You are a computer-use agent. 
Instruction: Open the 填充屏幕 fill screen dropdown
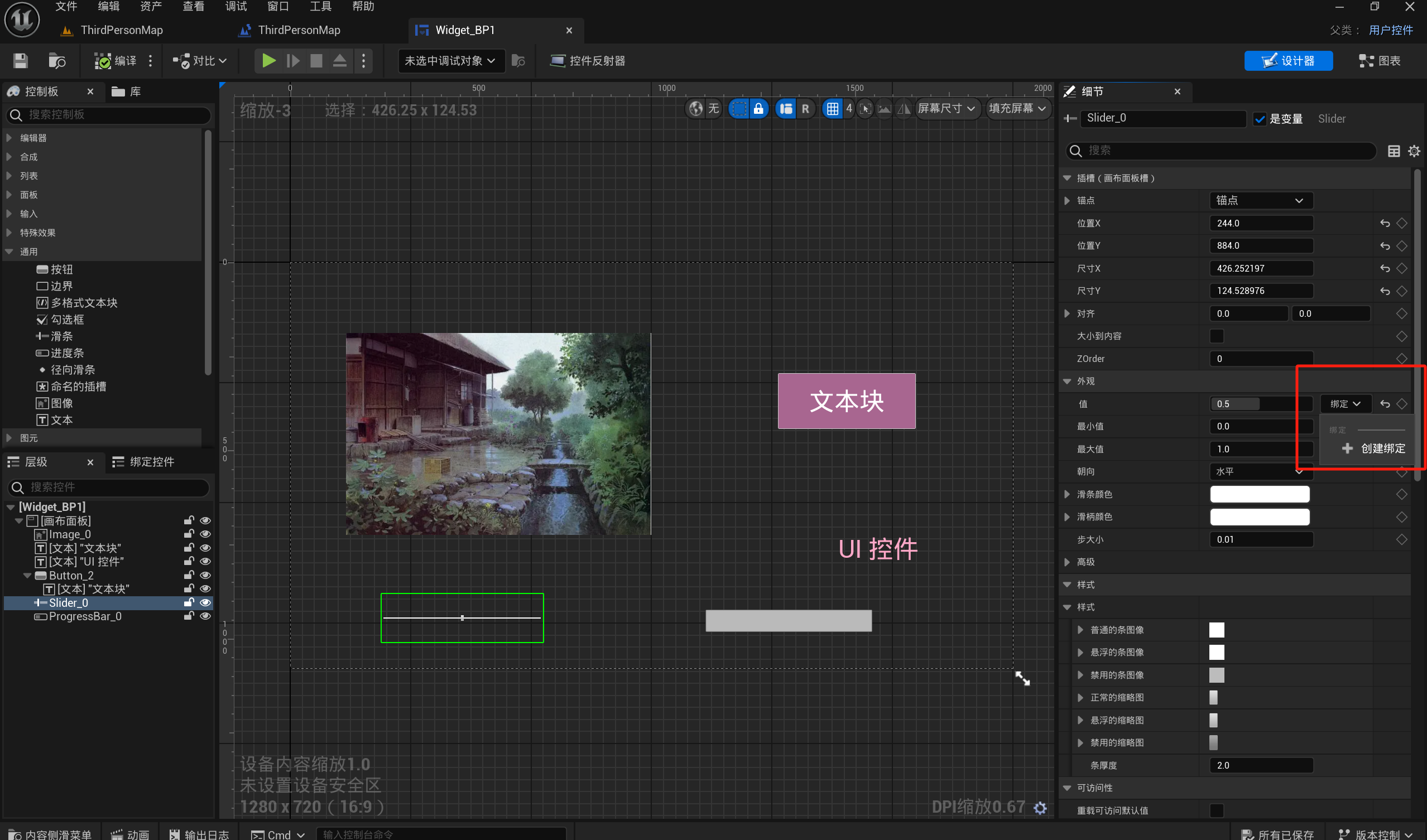(1017, 108)
